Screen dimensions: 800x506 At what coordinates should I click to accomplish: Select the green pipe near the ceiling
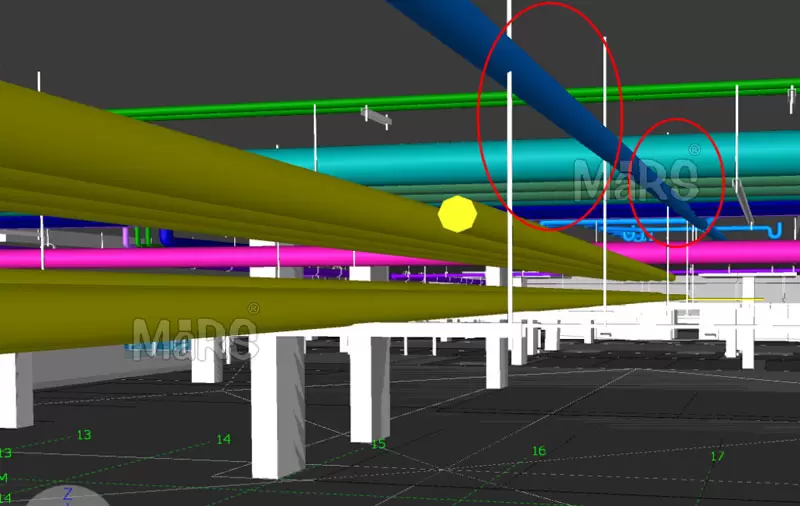point(300,105)
